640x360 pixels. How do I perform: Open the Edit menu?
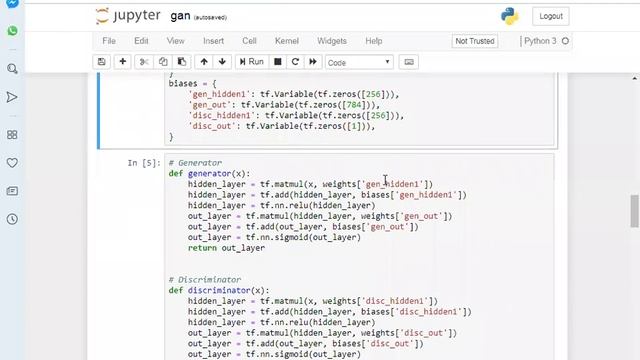pyautogui.click(x=141, y=41)
